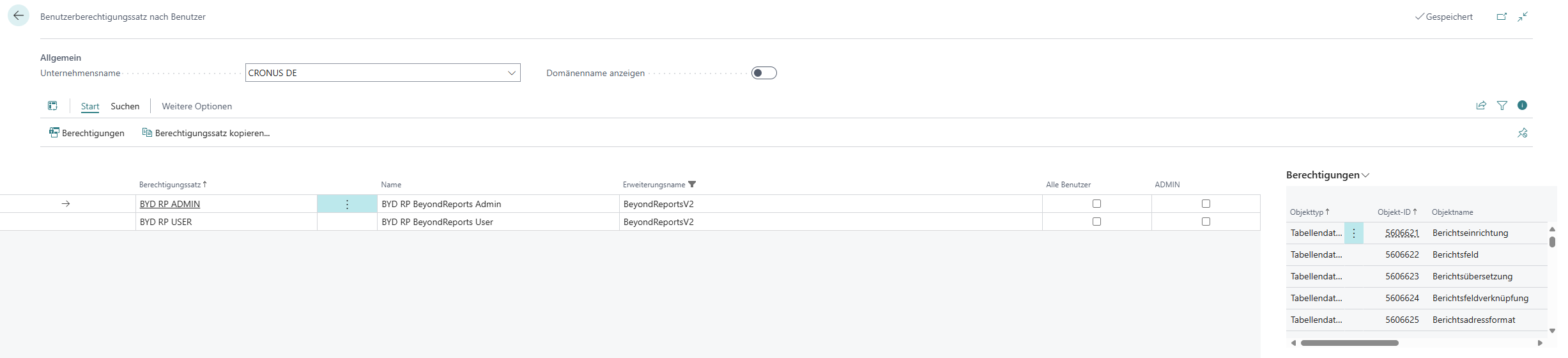This screenshot has height=358, width=1568.
Task: Click the Alle Benutzer column header
Action: point(1068,185)
